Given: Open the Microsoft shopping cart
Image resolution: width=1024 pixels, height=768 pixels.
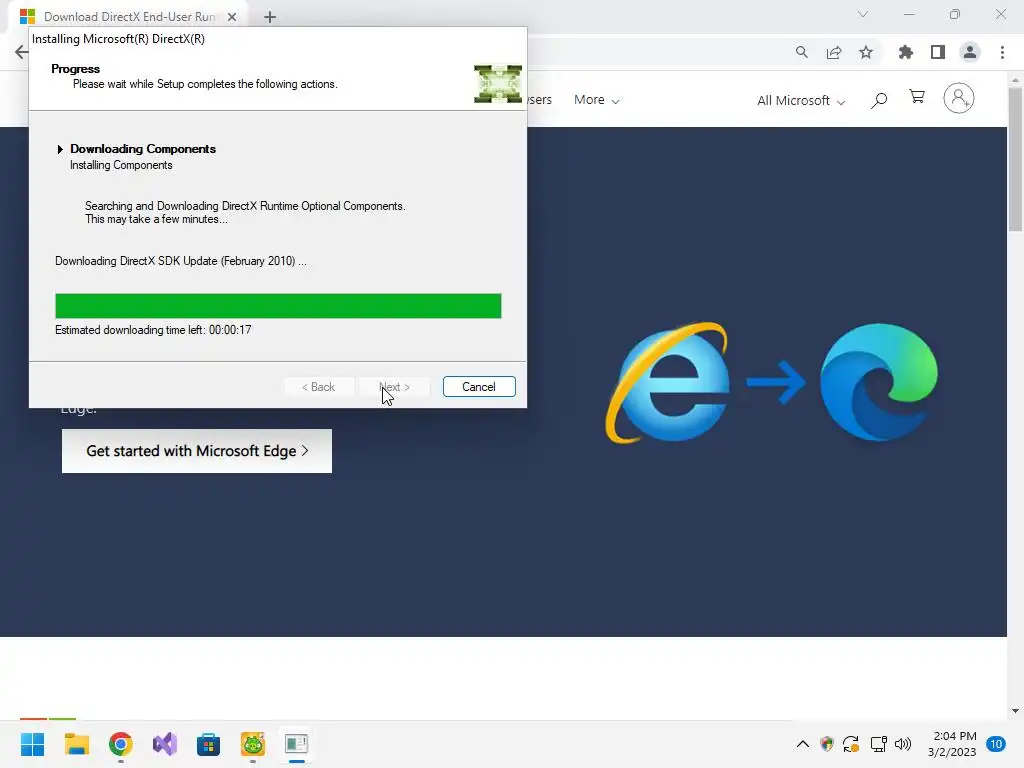Looking at the screenshot, I should (x=917, y=97).
